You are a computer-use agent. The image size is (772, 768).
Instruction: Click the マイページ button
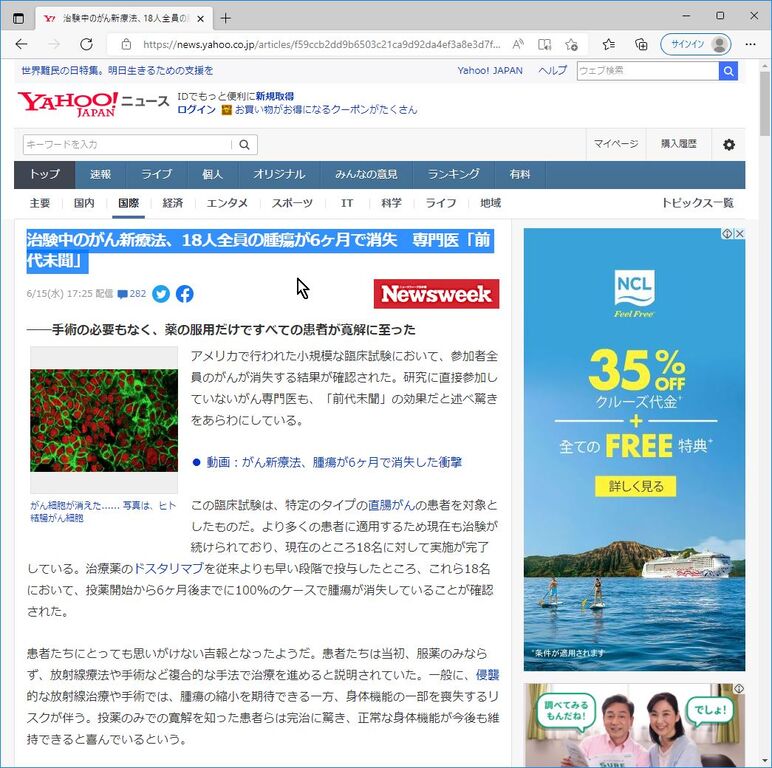pos(616,144)
